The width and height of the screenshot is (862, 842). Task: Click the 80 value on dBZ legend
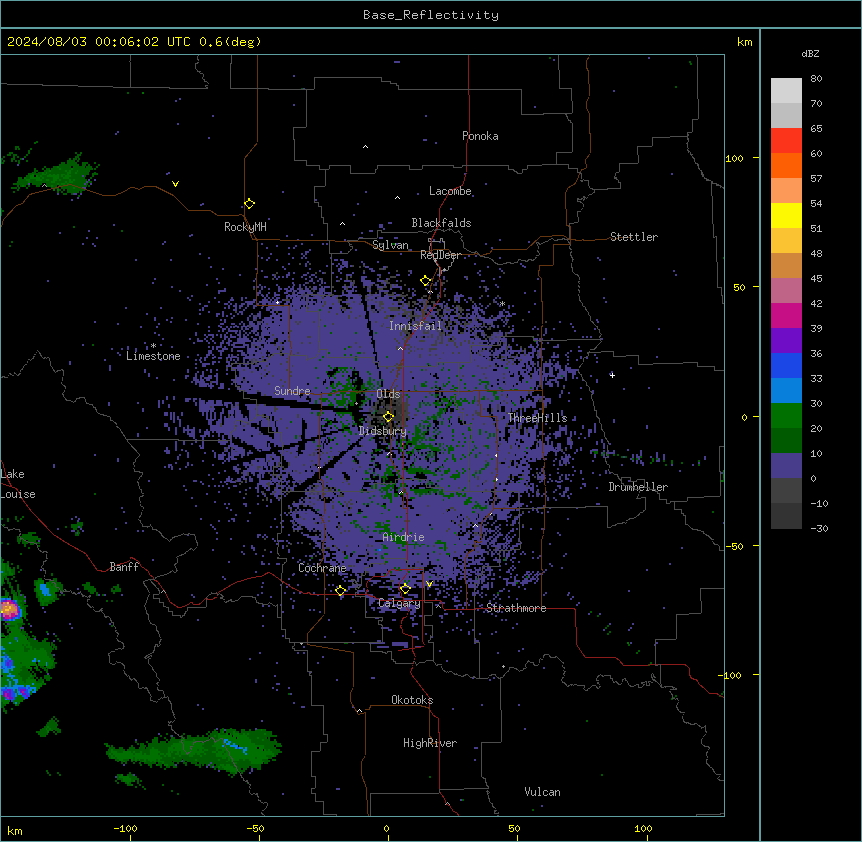pos(816,79)
